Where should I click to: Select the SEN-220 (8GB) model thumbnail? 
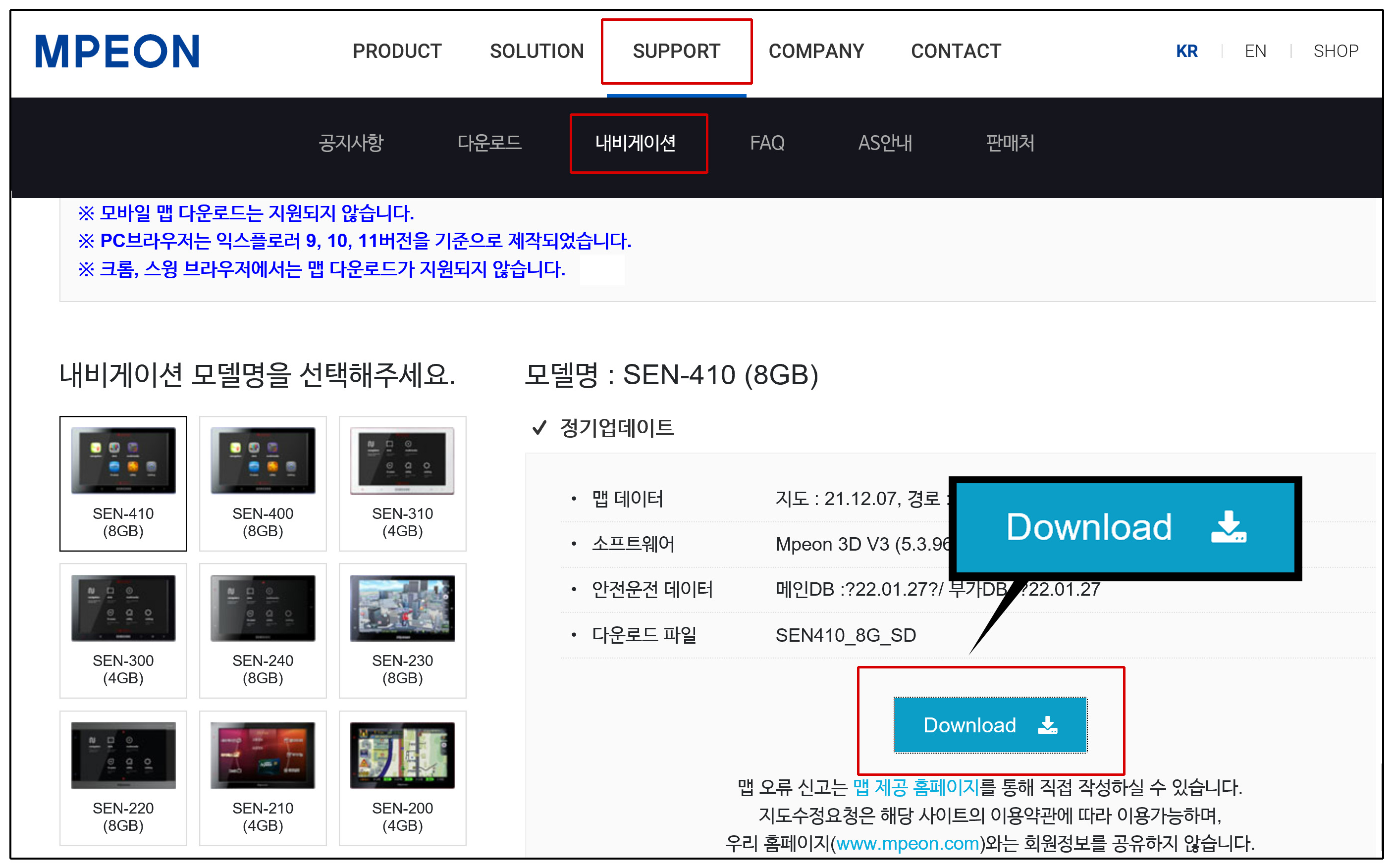123,778
